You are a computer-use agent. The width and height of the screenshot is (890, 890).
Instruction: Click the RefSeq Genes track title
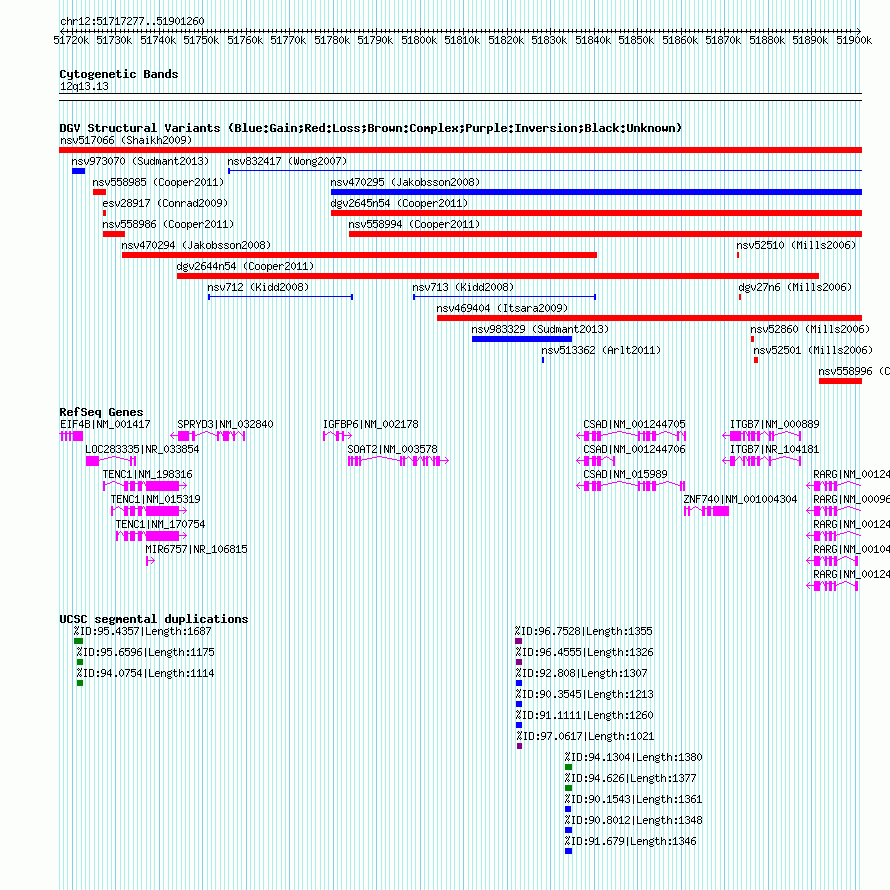pos(101,412)
